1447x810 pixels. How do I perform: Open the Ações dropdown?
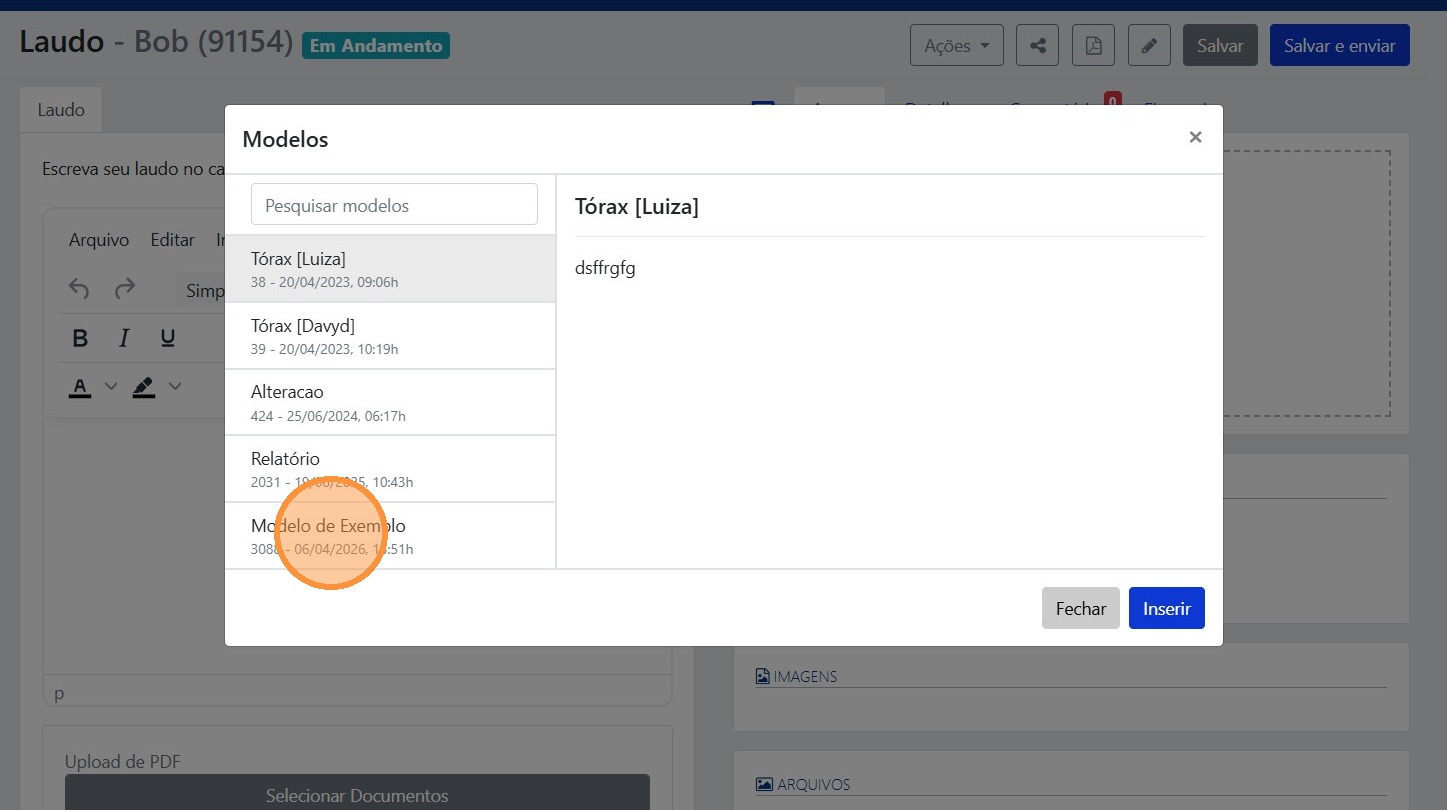coord(956,46)
